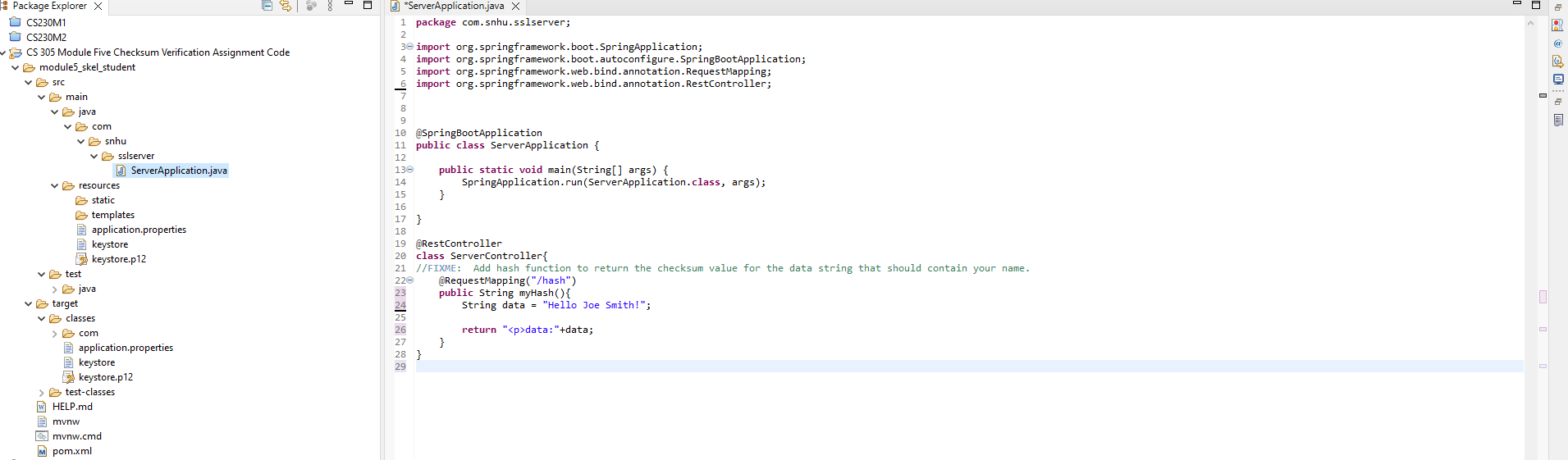Click the Collapse All icon in Package Explorer

point(267,6)
